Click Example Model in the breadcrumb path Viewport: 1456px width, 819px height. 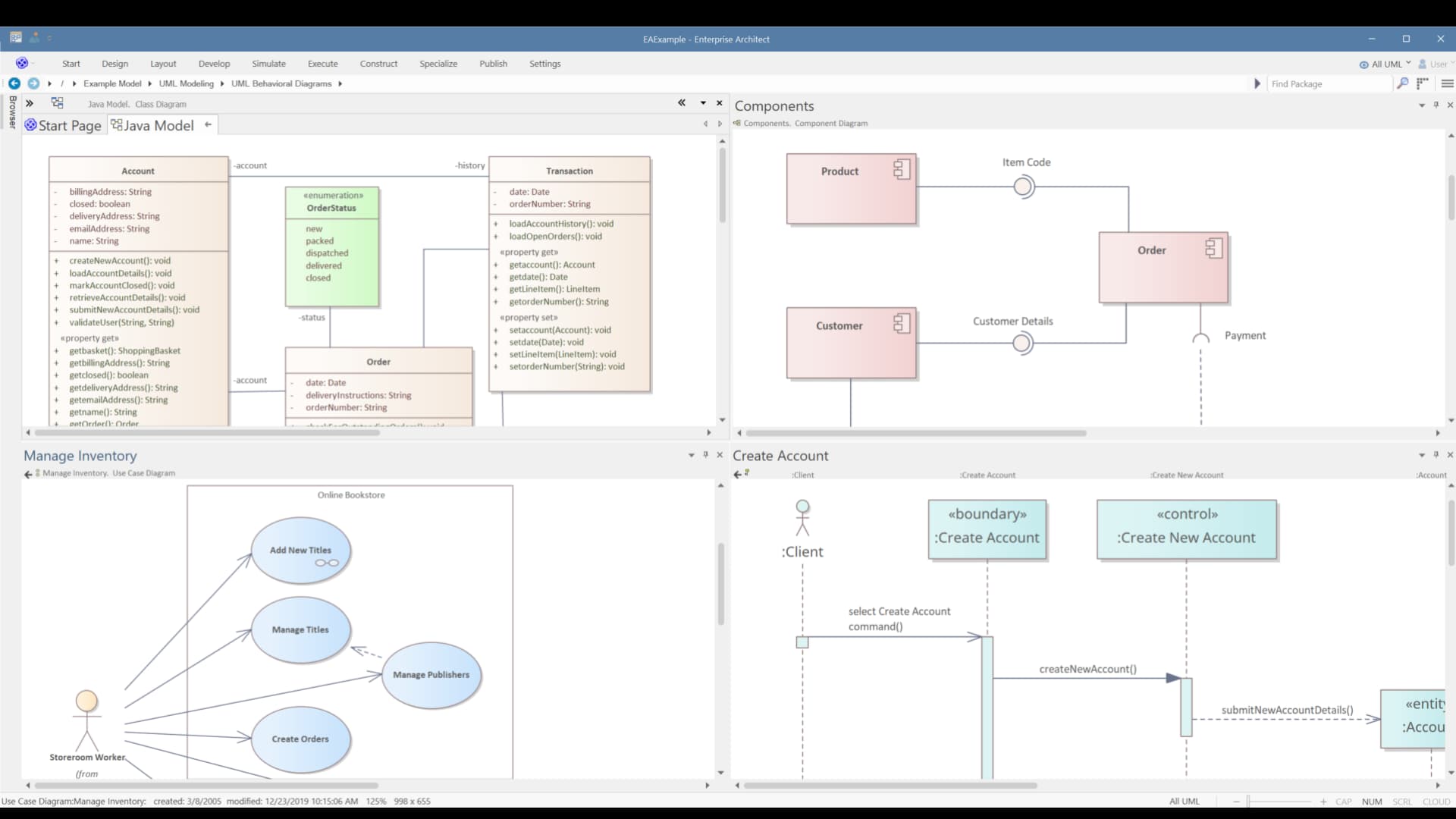coord(112,83)
